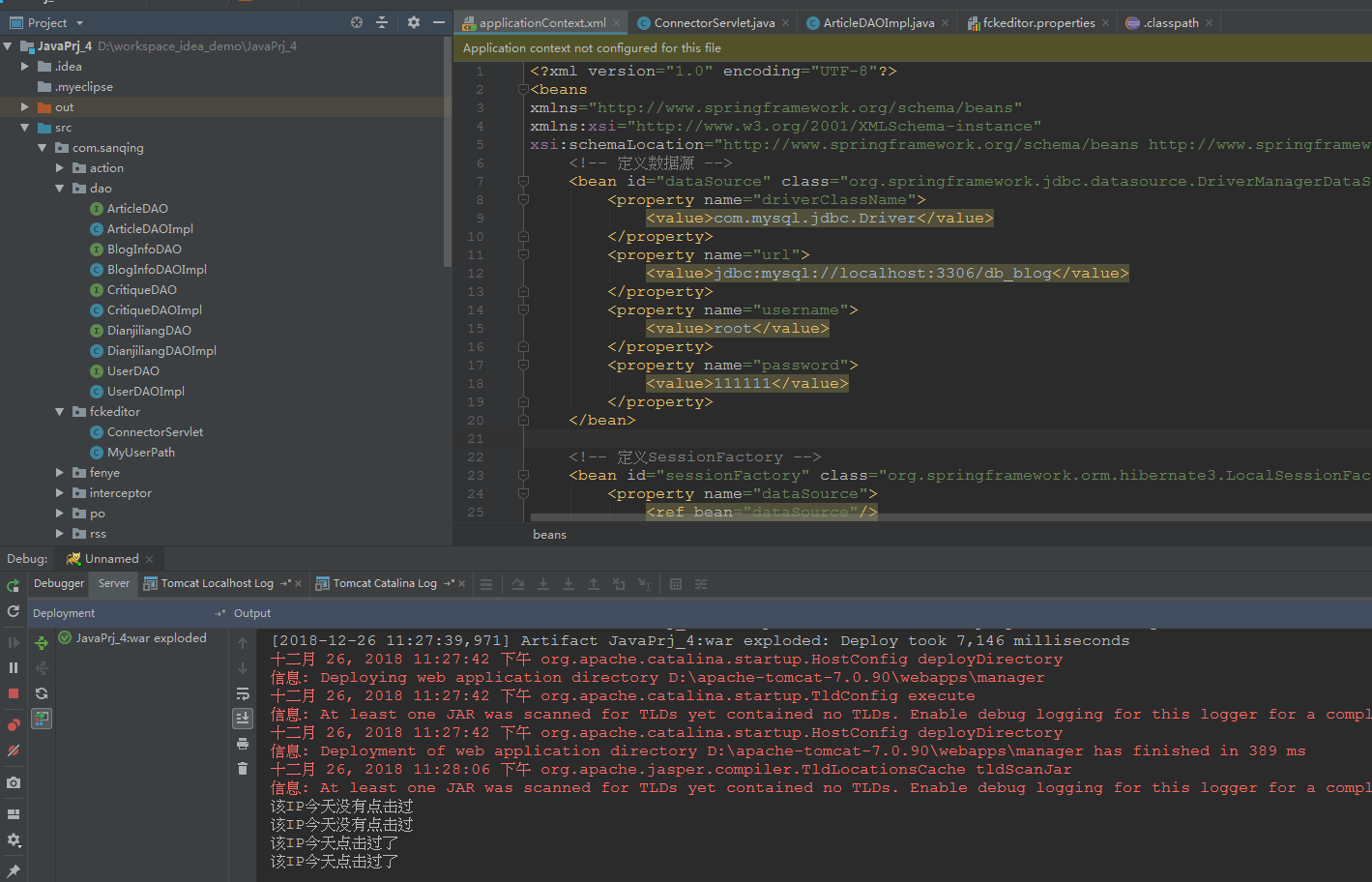This screenshot has width=1372, height=882.
Task: Collapse the fckeditor package
Action: coord(60,412)
